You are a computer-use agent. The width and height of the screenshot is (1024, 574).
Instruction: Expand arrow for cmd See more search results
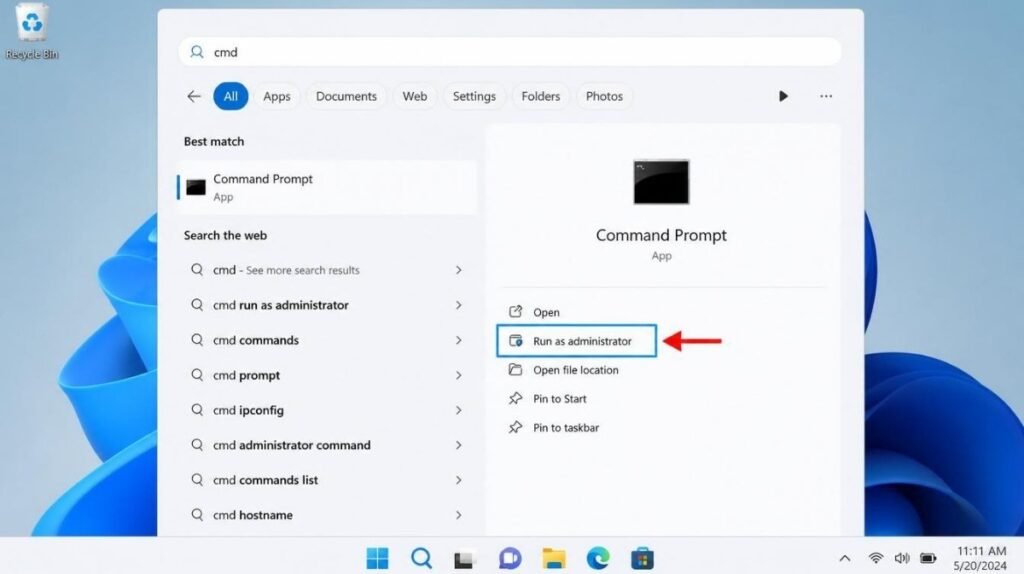click(458, 270)
